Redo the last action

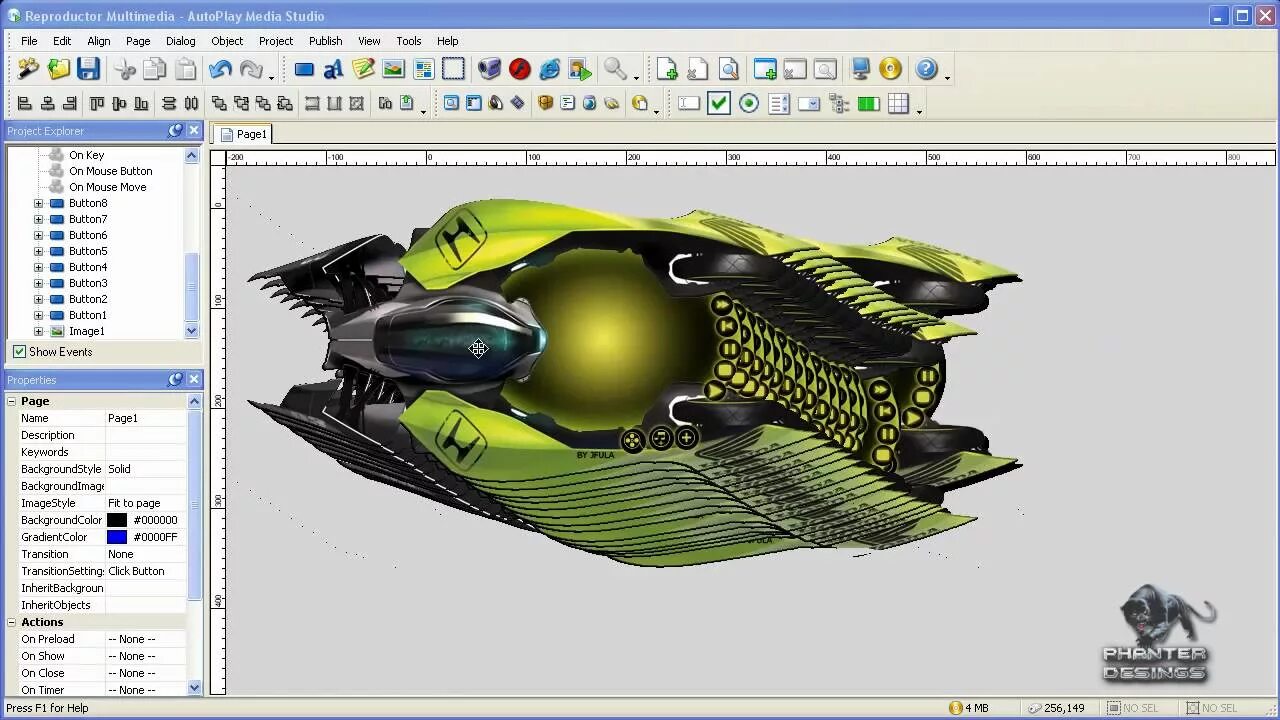(250, 69)
